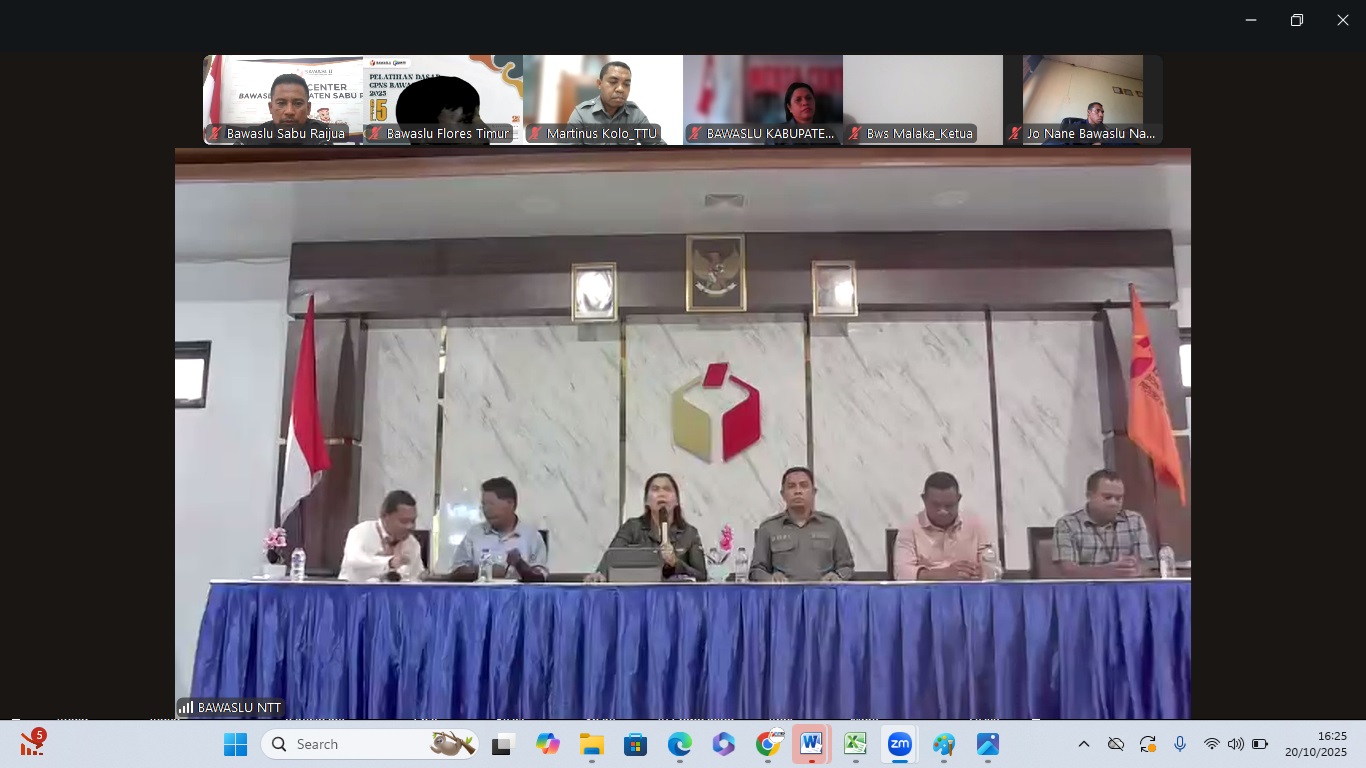This screenshot has height=768, width=1366.
Task: Show hidden system tray icons
Action: [1083, 744]
